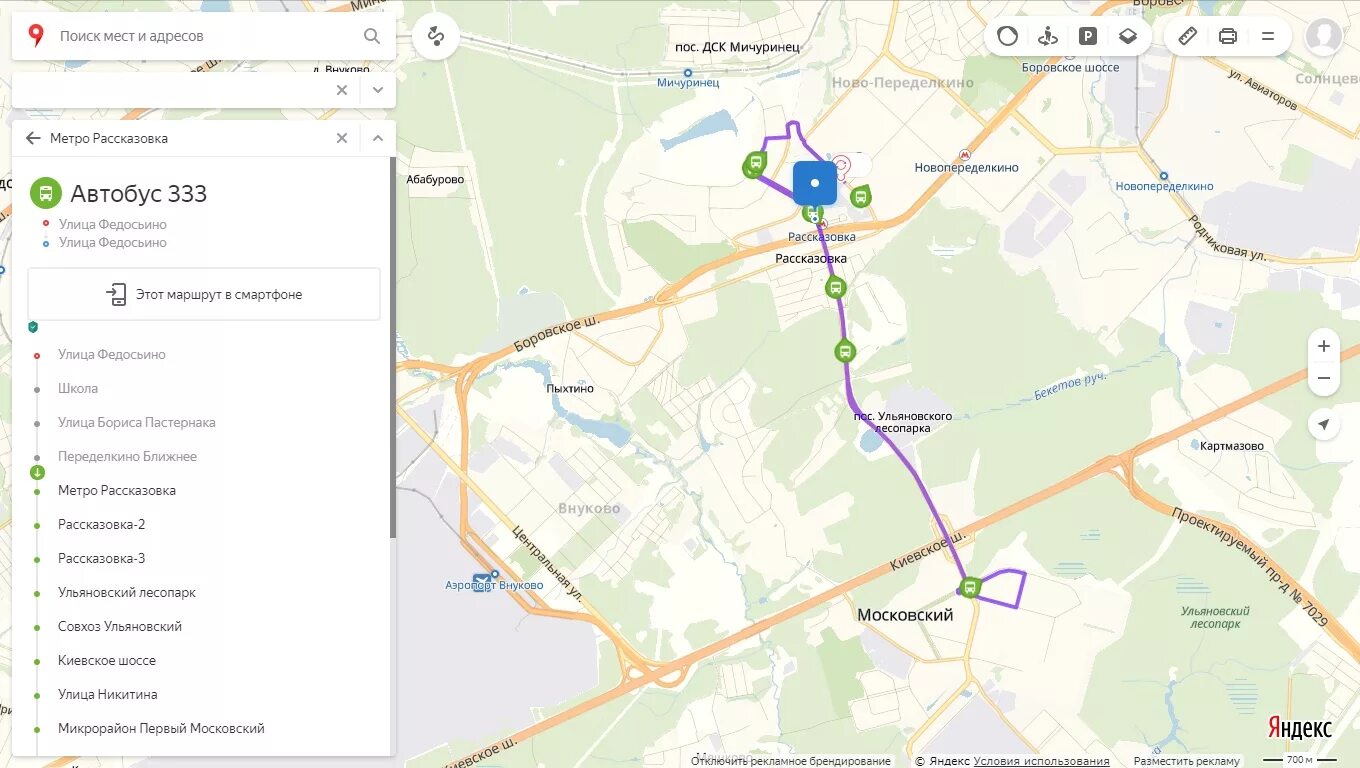
Task: Select stop Переделкино Ближнее
Action: point(127,456)
